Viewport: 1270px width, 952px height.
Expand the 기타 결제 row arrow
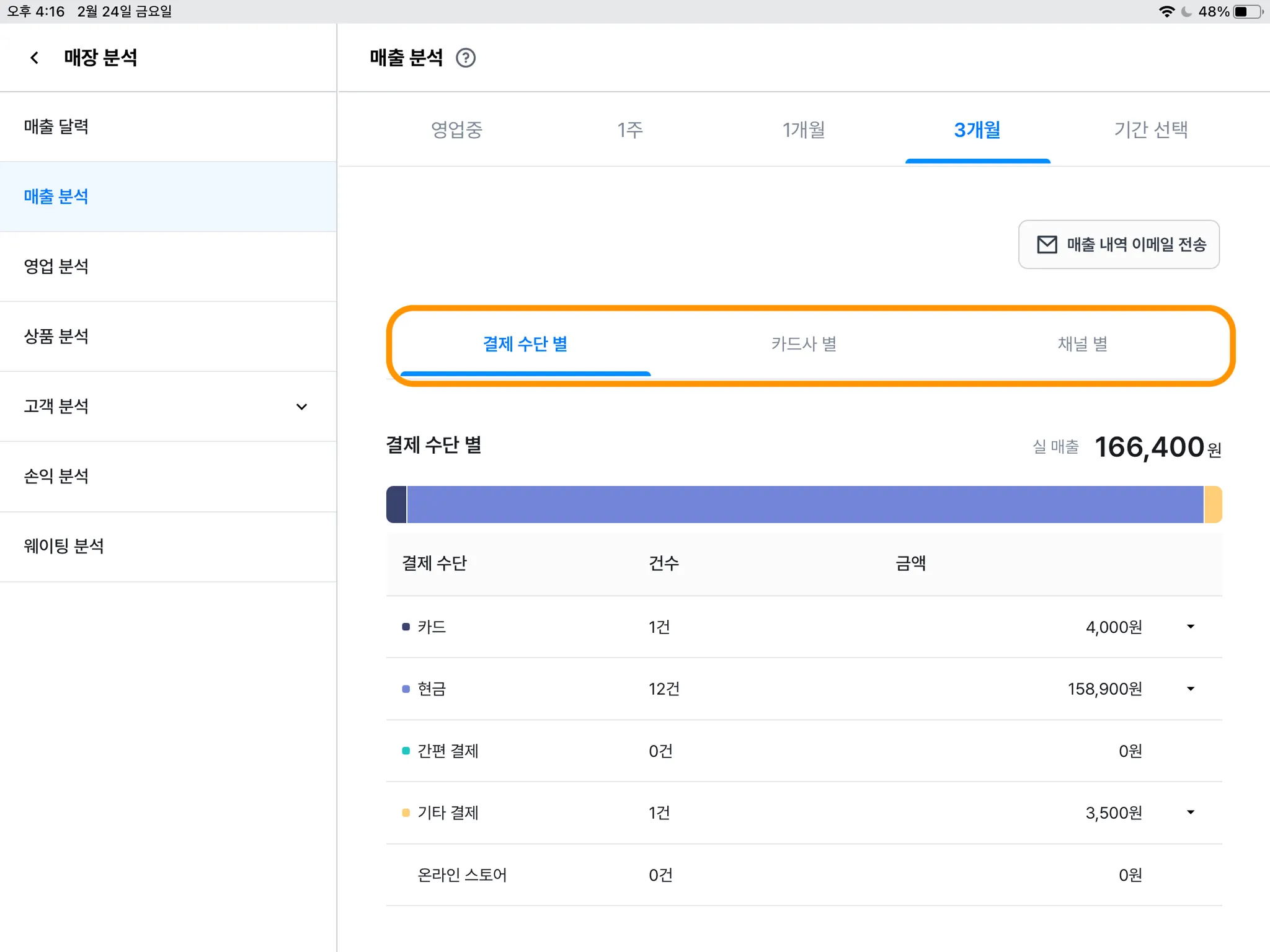pyautogui.click(x=1190, y=812)
